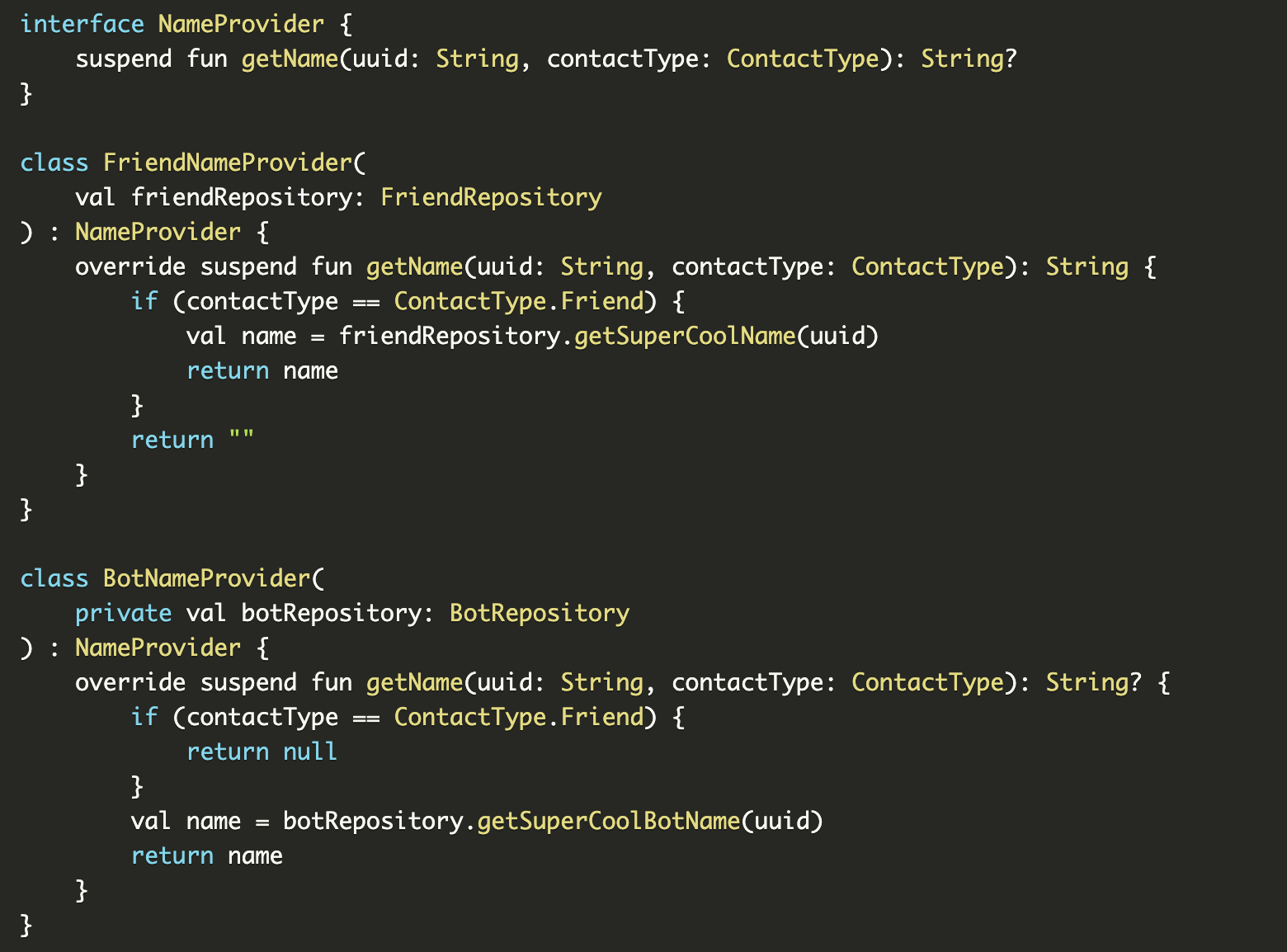Select the return name statement in FriendNameProvider
1287x952 pixels.
[262, 370]
